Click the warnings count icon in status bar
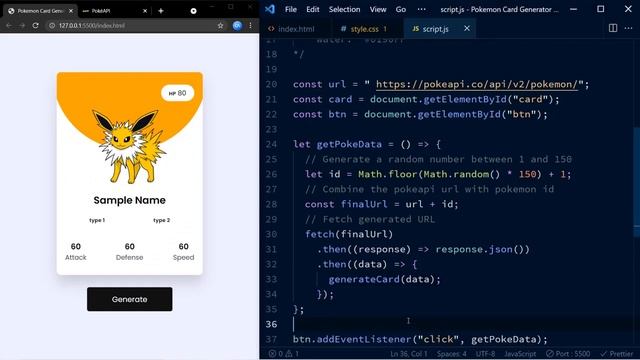Viewport: 640px width, 360px height. [292, 354]
